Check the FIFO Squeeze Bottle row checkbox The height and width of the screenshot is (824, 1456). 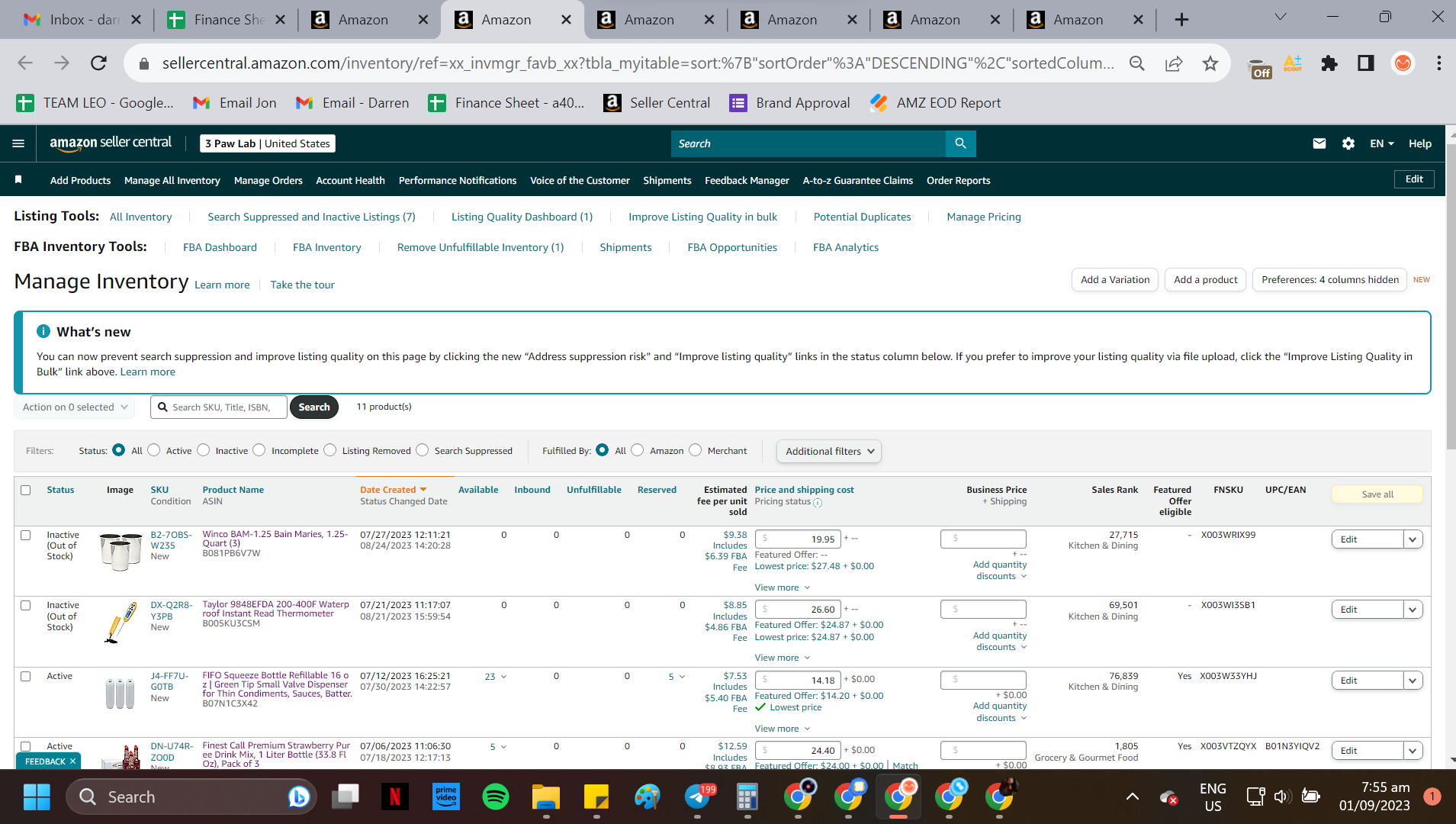(26, 676)
